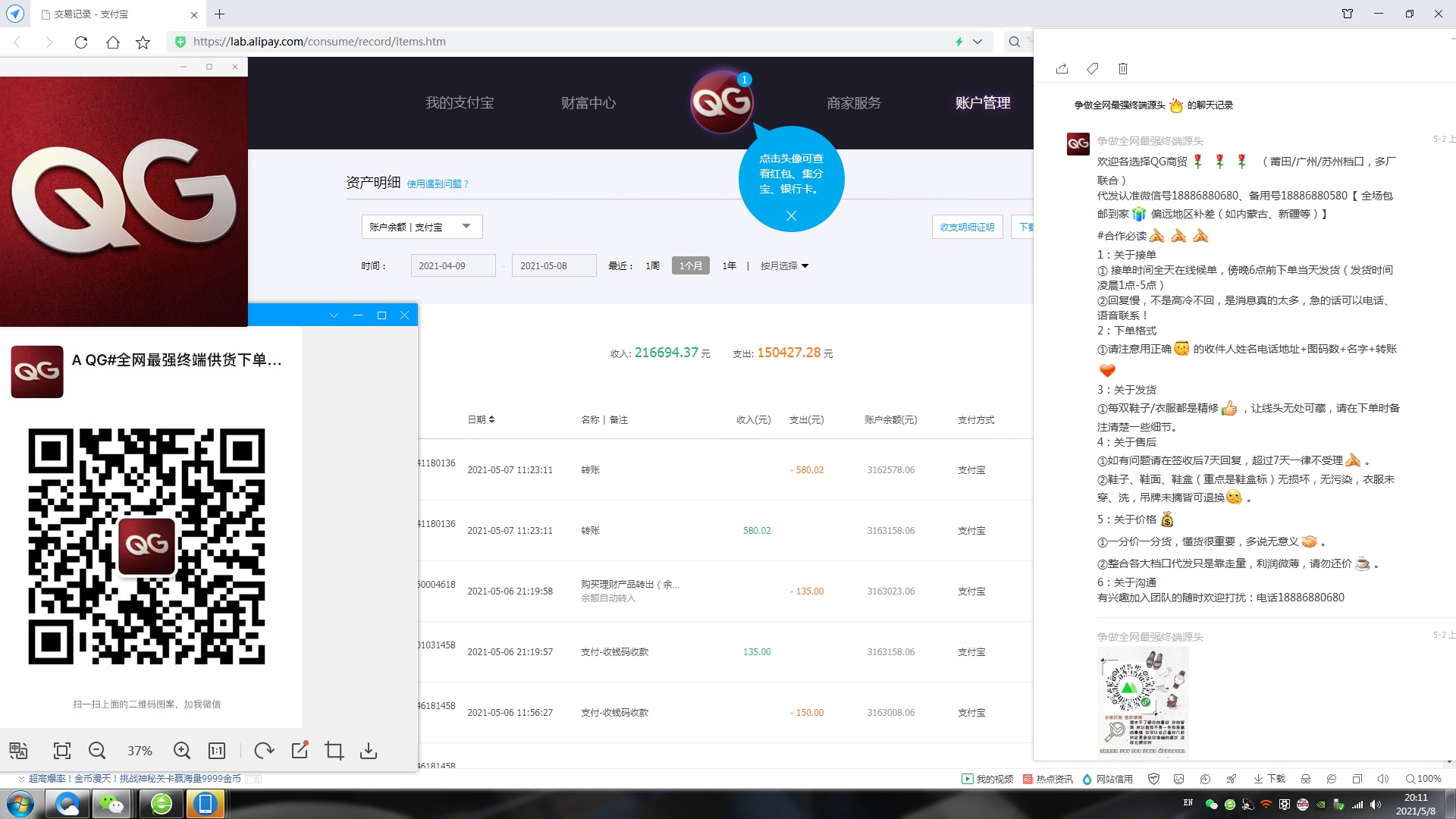Open the 使用遇到问题? help link
This screenshot has height=819, width=1456.
(x=438, y=184)
